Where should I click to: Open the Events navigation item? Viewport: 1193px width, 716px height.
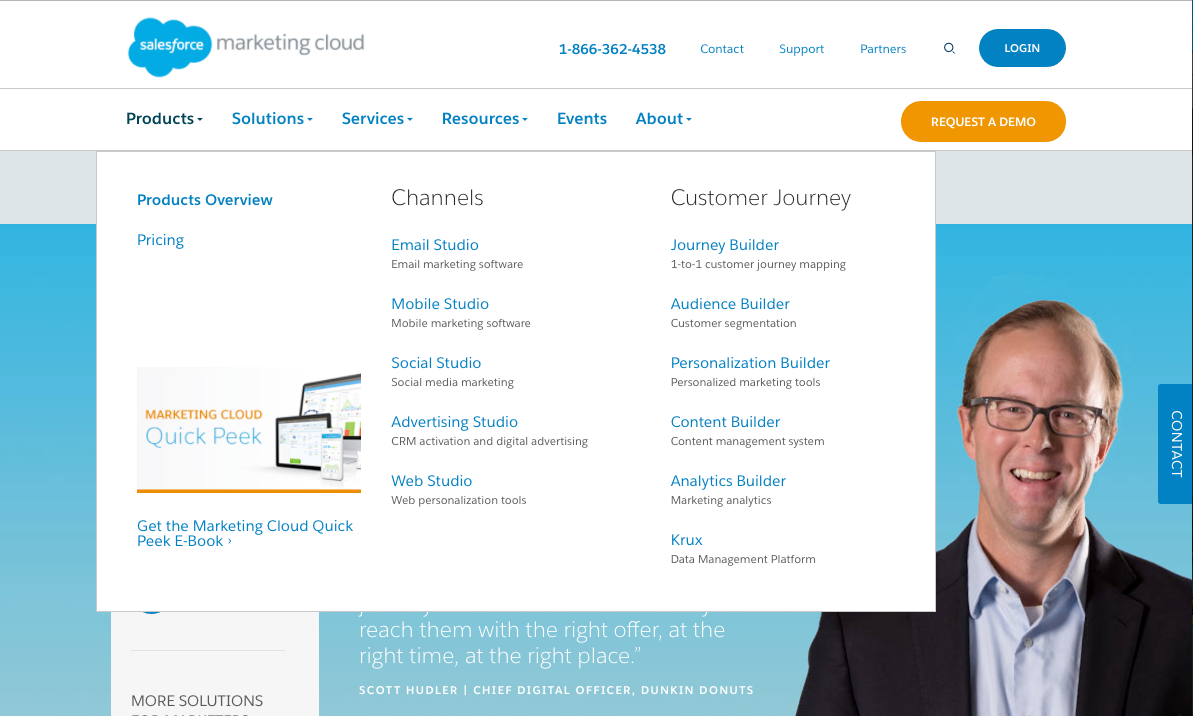(581, 119)
